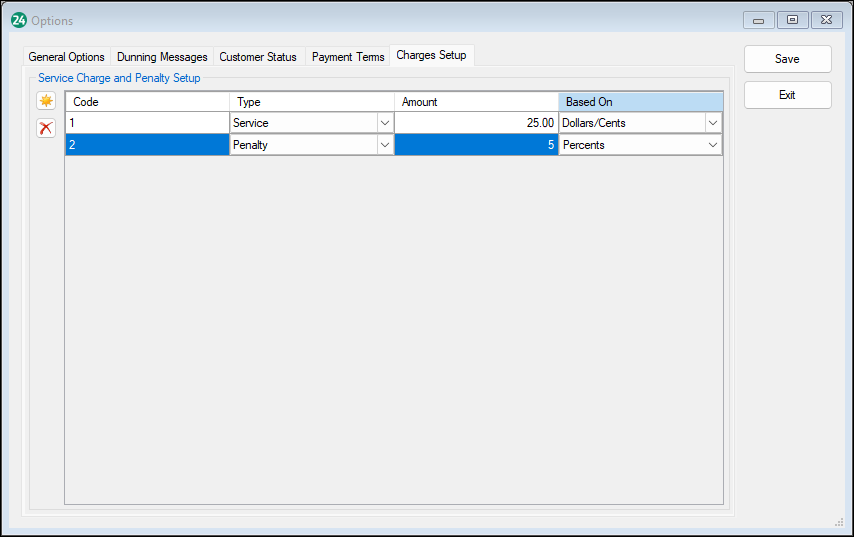Image resolution: width=854 pixels, height=537 pixels.
Task: Expand Based On dropdown showing Dollars/Cents
Action: pyautogui.click(x=712, y=123)
